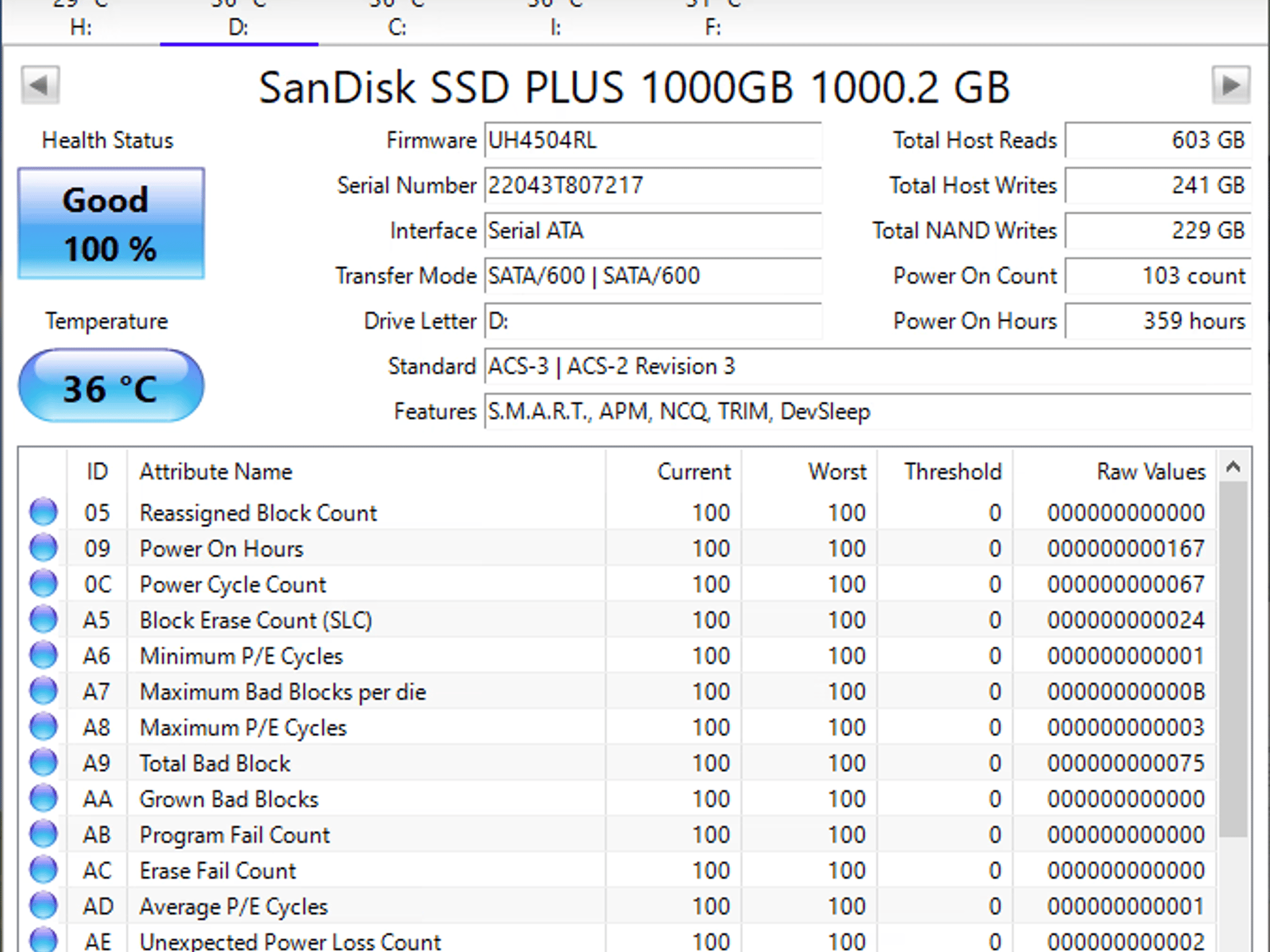Click Power On Hours value 359 hours

click(1158, 322)
